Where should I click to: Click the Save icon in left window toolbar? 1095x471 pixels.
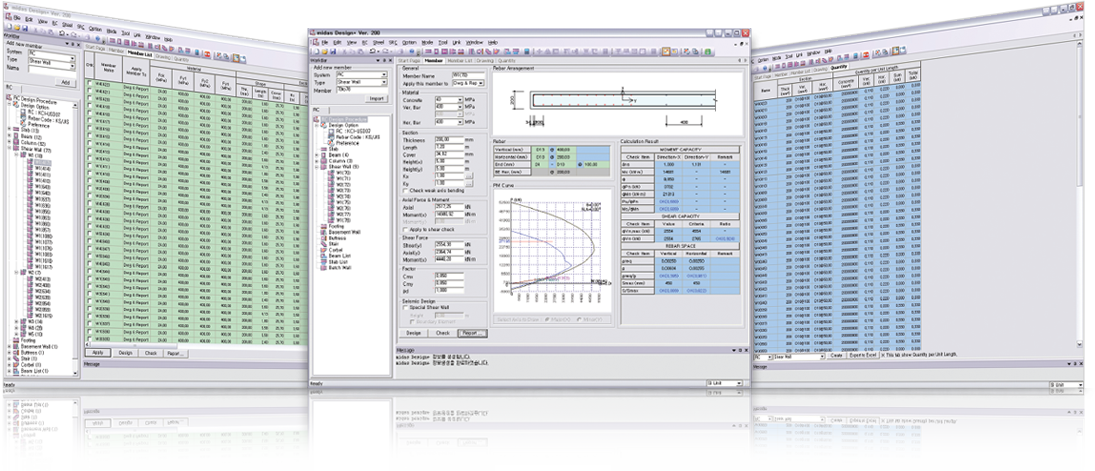pos(25,28)
